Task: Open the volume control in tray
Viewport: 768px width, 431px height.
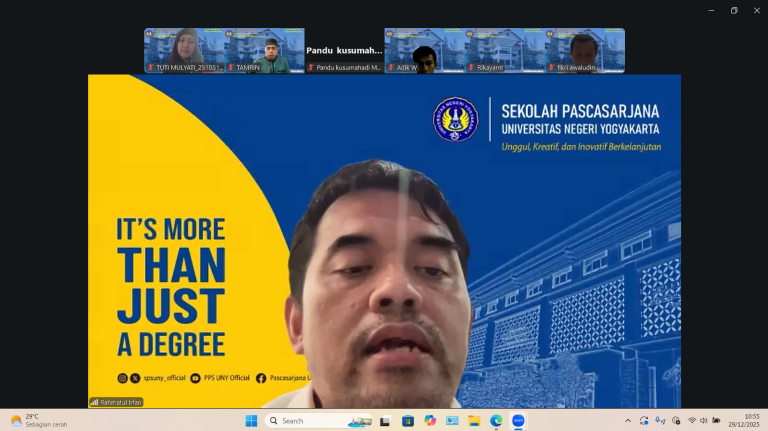Action: (704, 421)
